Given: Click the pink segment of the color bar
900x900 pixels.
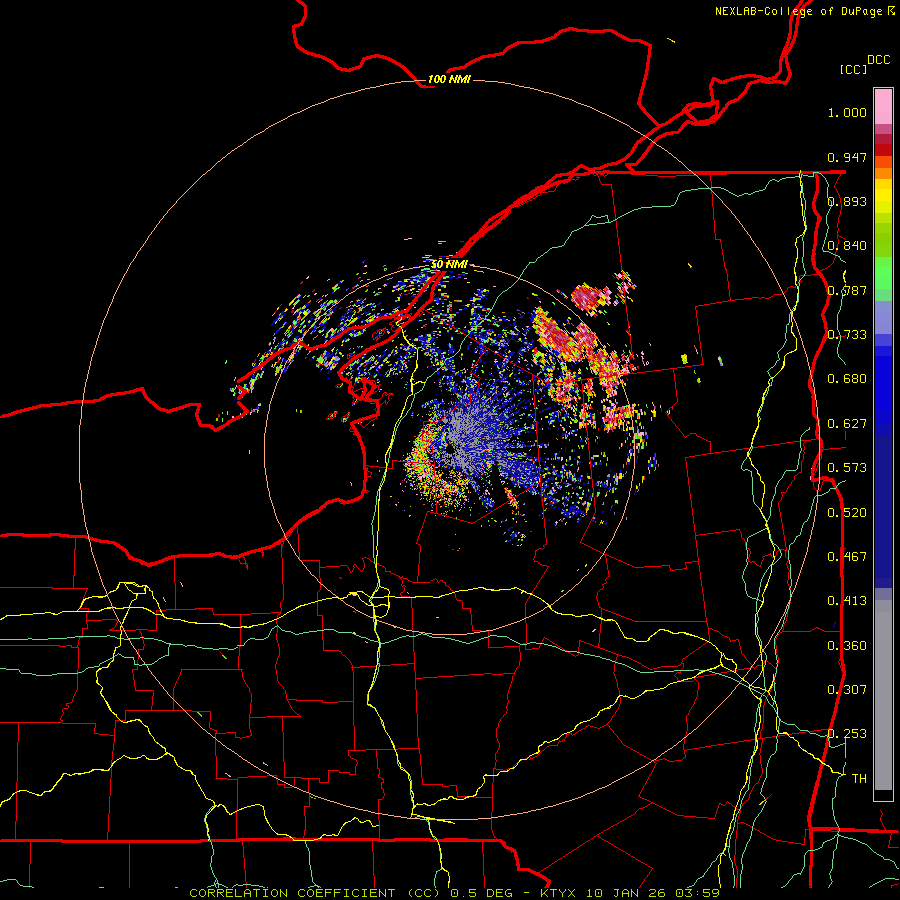Looking at the screenshot, I should 883,106.
